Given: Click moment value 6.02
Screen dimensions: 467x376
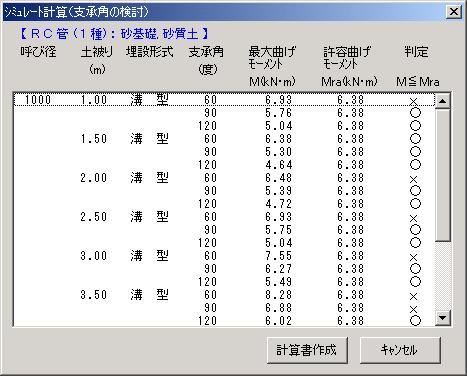Looking at the screenshot, I should pos(279,321).
